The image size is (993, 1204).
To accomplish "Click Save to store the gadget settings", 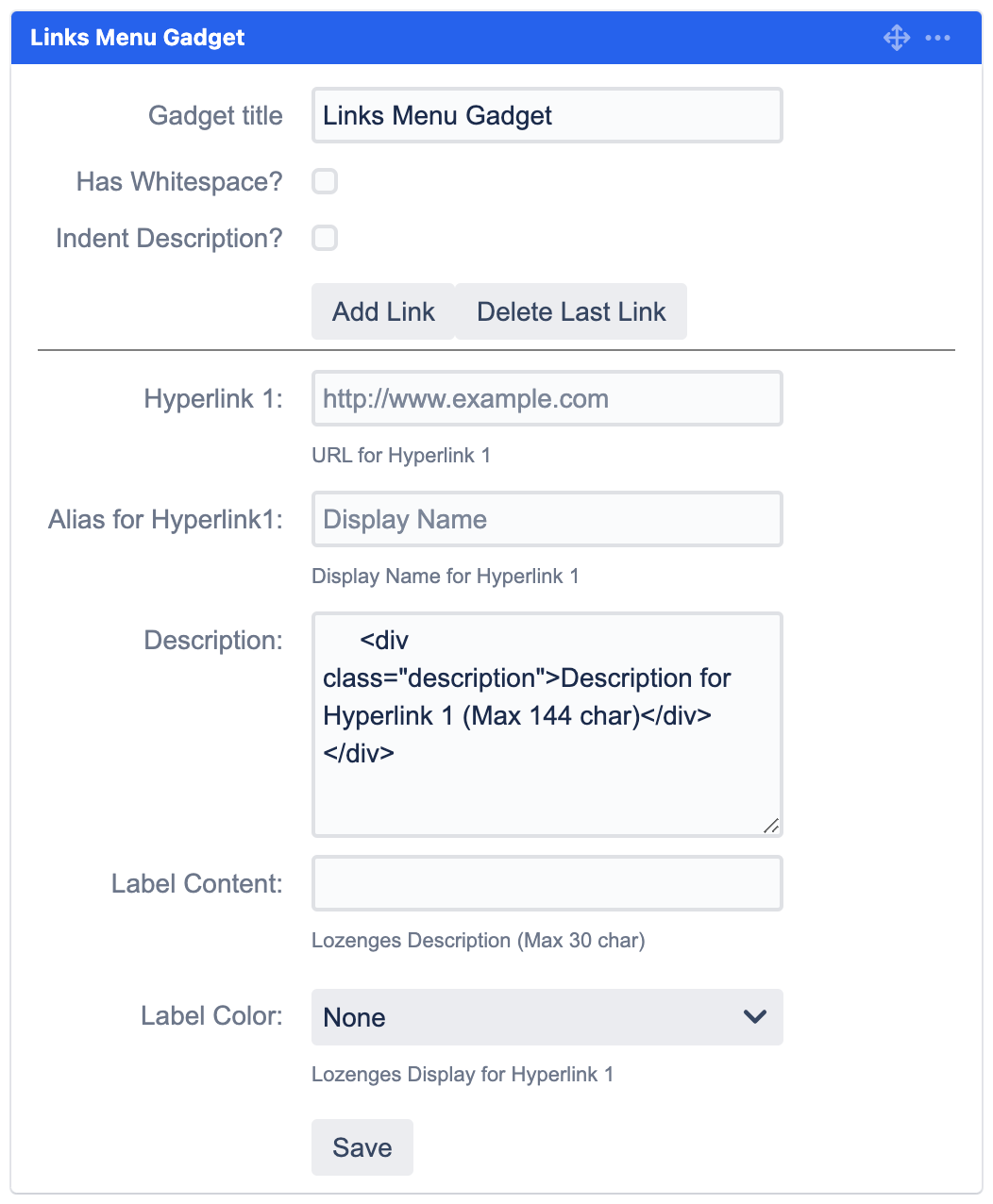I will point(362,1147).
